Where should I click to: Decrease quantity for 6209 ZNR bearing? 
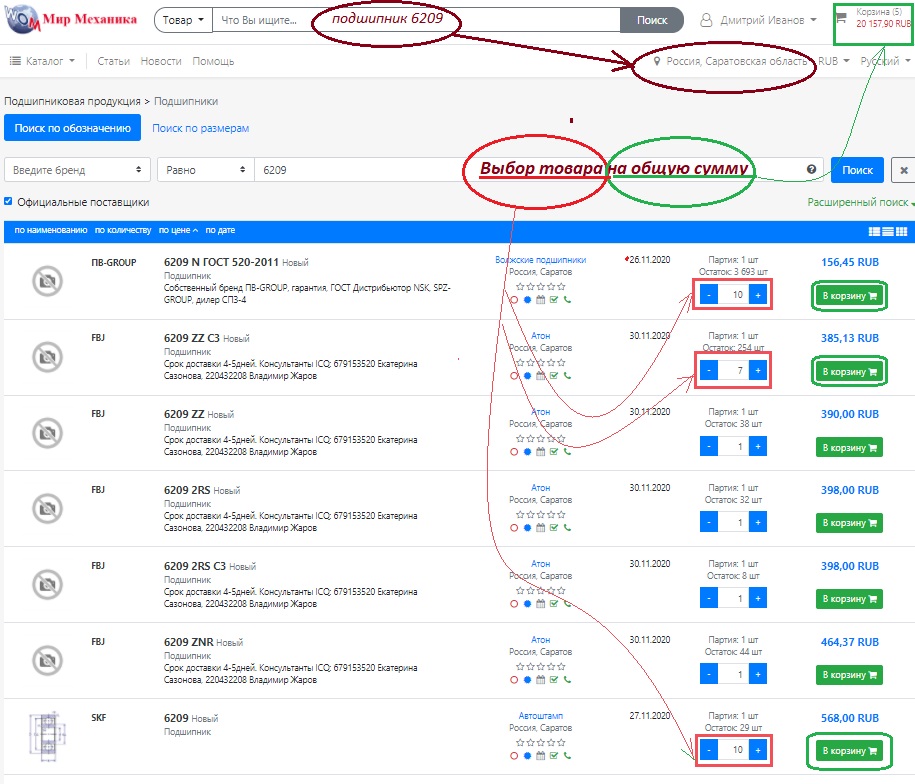708,674
